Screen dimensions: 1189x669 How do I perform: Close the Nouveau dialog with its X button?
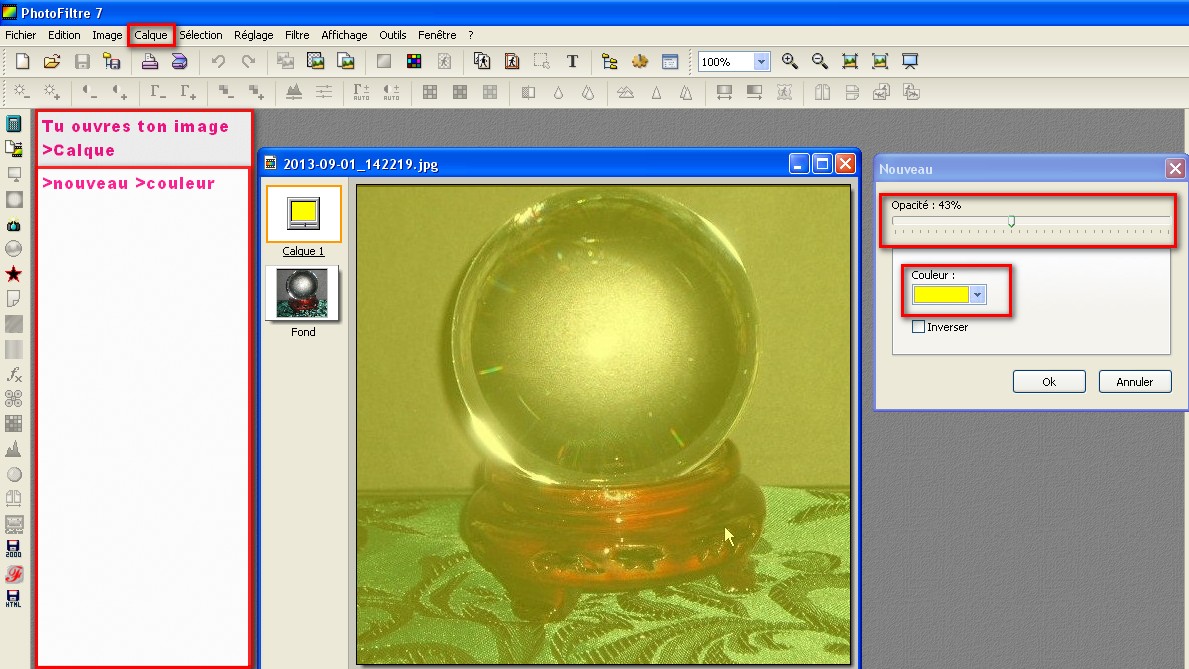[1175, 168]
